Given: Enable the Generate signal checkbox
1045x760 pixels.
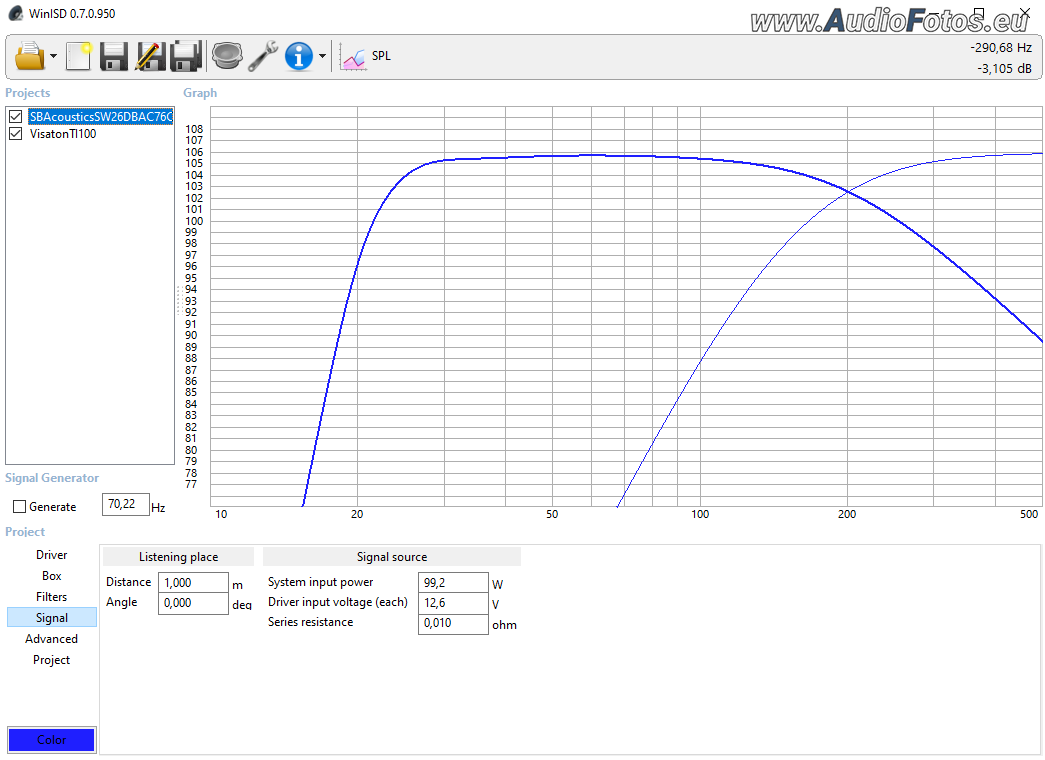Looking at the screenshot, I should (19, 507).
